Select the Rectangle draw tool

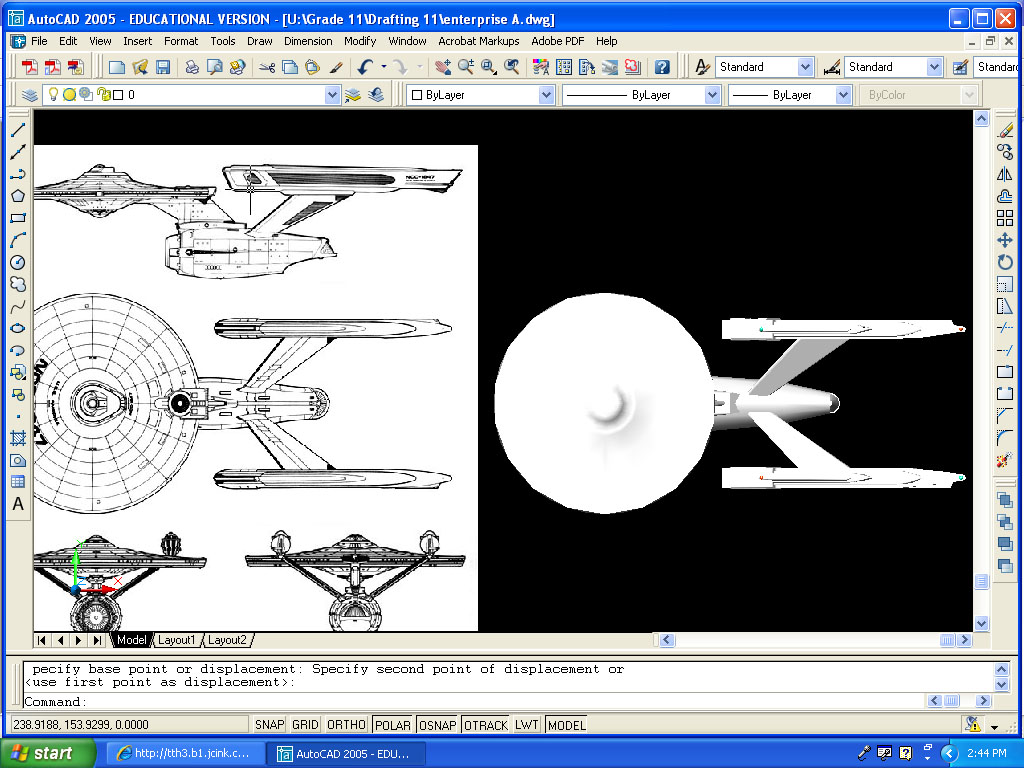[x=18, y=218]
